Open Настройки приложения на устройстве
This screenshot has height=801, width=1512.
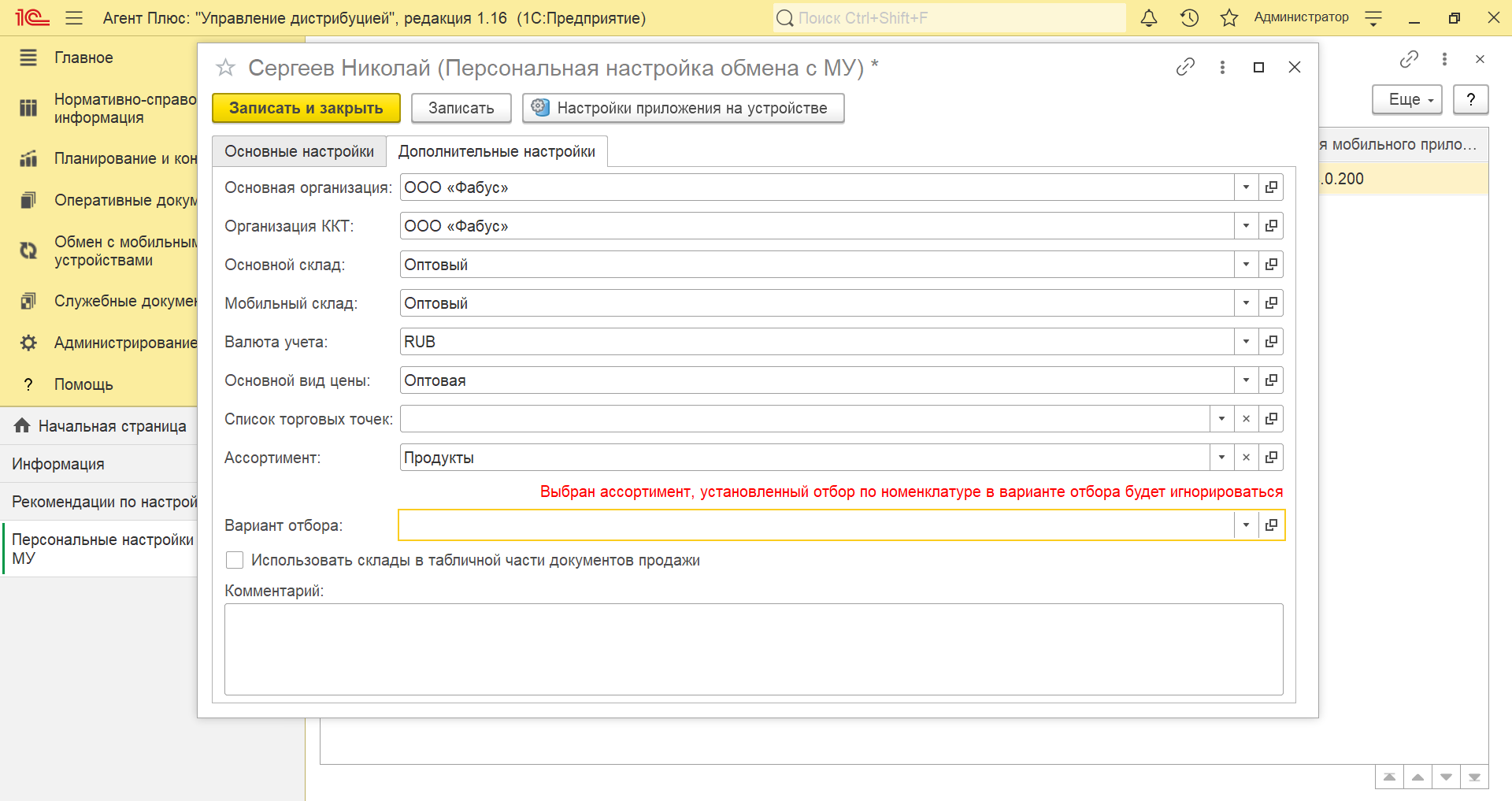tap(683, 108)
